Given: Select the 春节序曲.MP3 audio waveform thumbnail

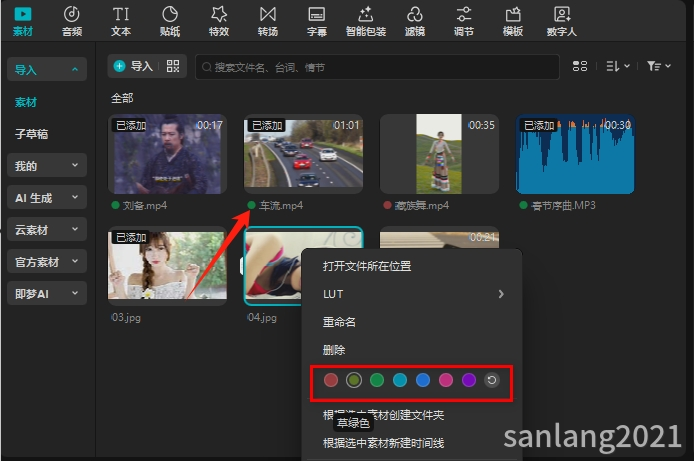Looking at the screenshot, I should click(x=575, y=154).
